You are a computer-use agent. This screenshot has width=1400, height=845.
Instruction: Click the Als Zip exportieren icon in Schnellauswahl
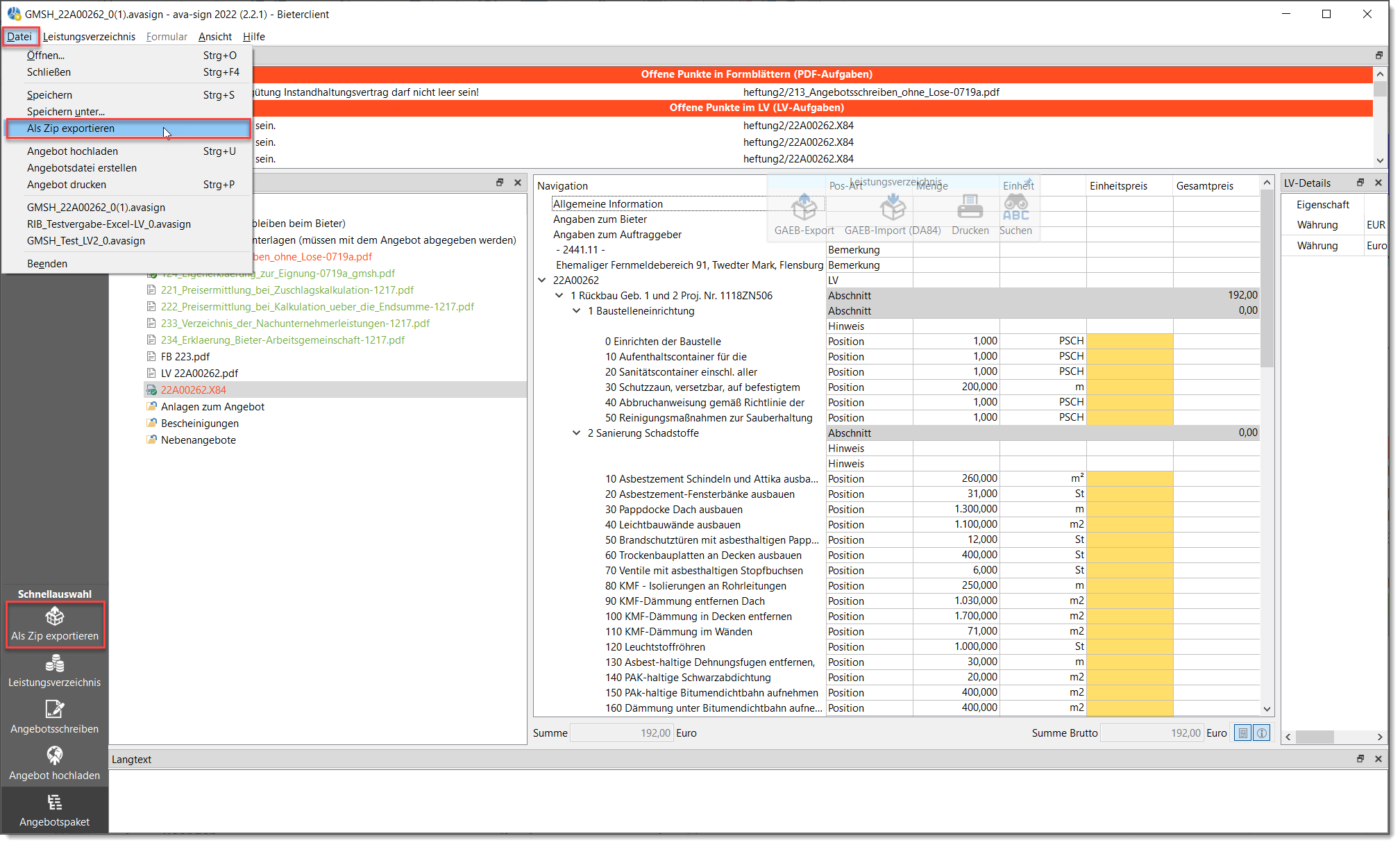tap(55, 616)
